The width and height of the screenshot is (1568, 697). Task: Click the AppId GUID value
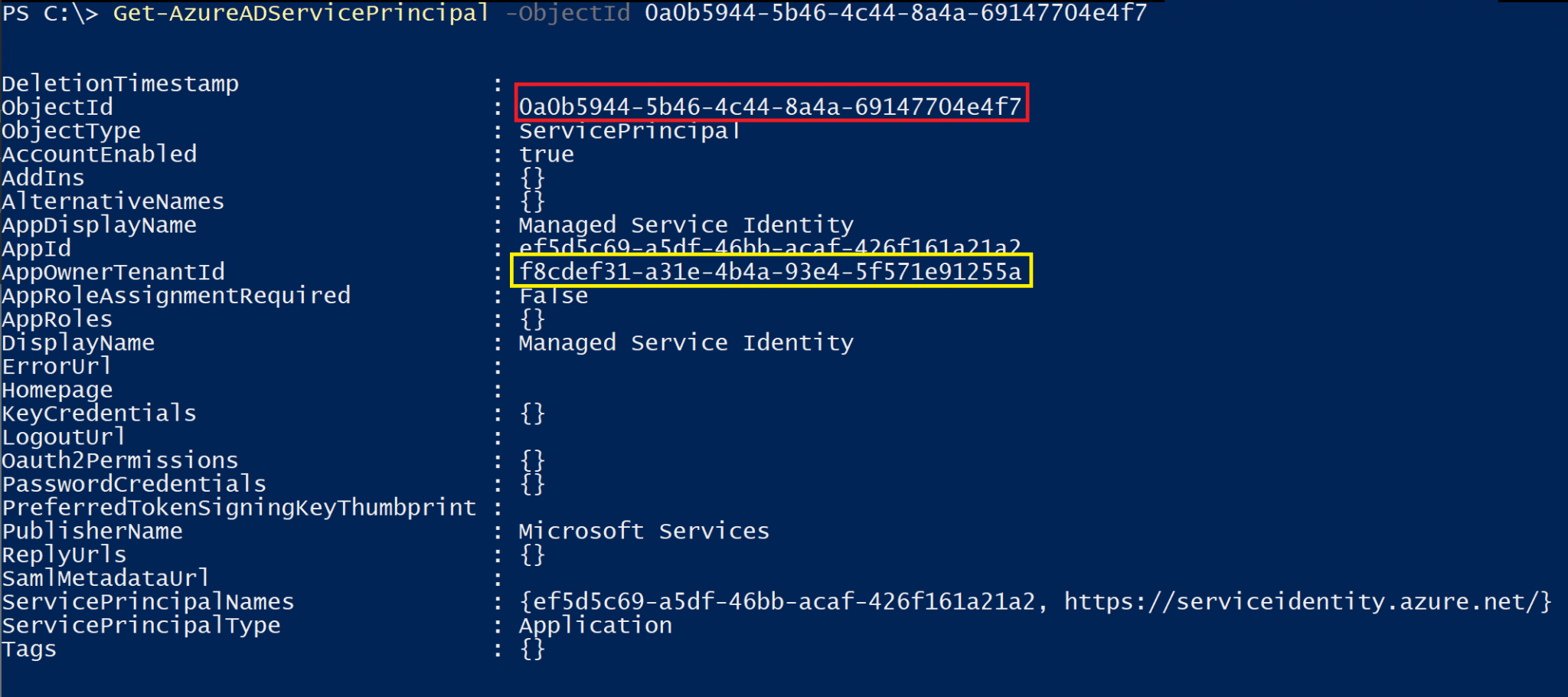(x=769, y=248)
